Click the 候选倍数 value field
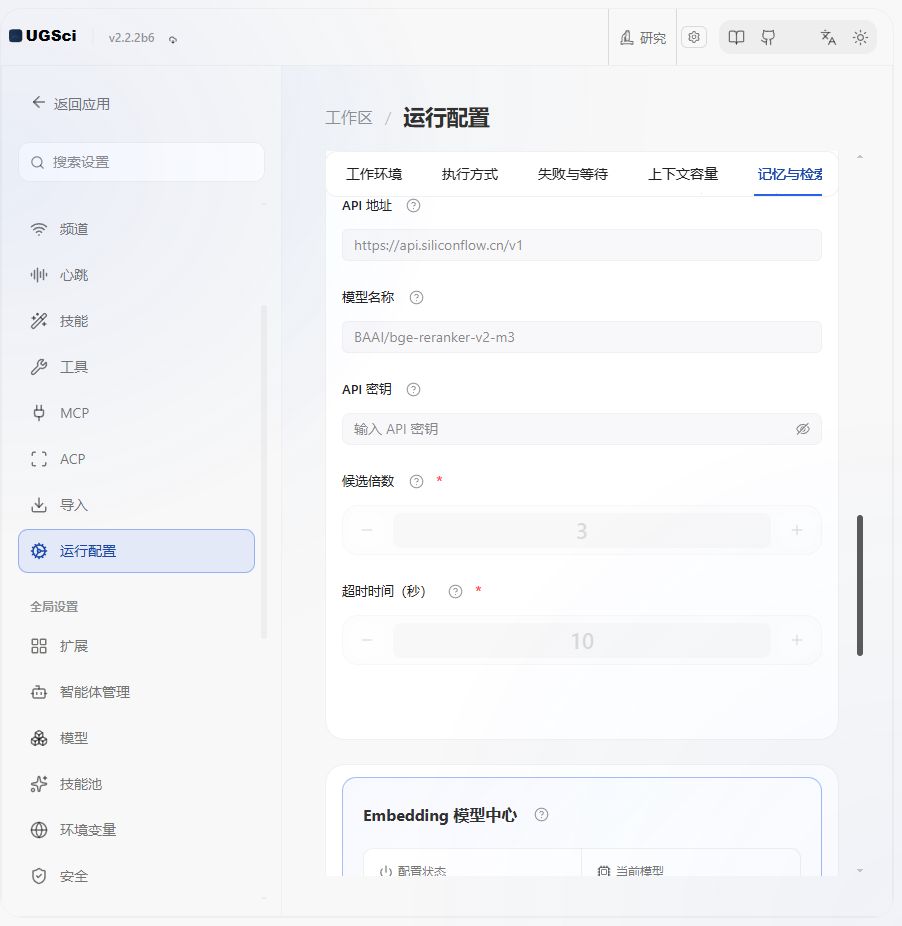902x926 pixels. pyautogui.click(x=582, y=530)
